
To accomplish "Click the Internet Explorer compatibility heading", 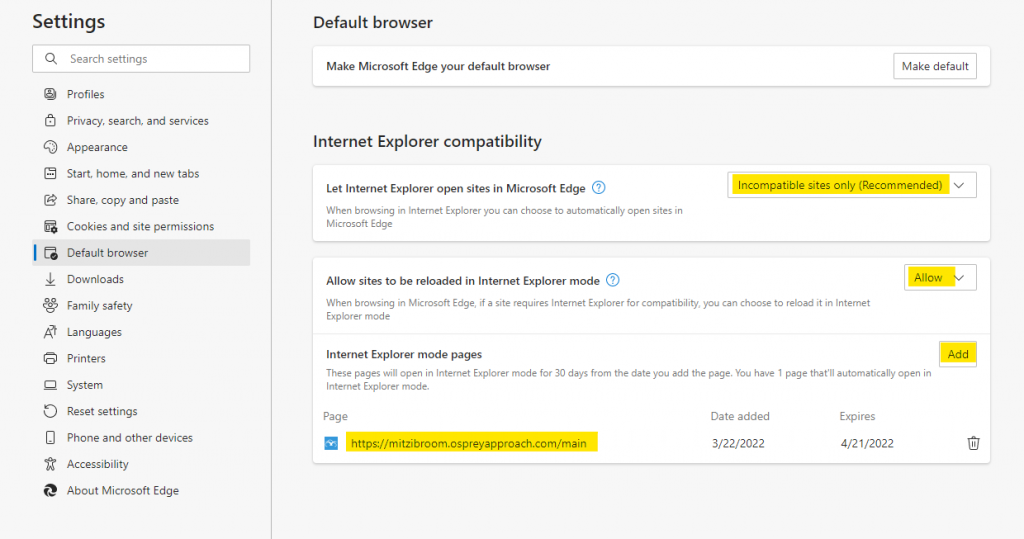I will pyautogui.click(x=427, y=141).
